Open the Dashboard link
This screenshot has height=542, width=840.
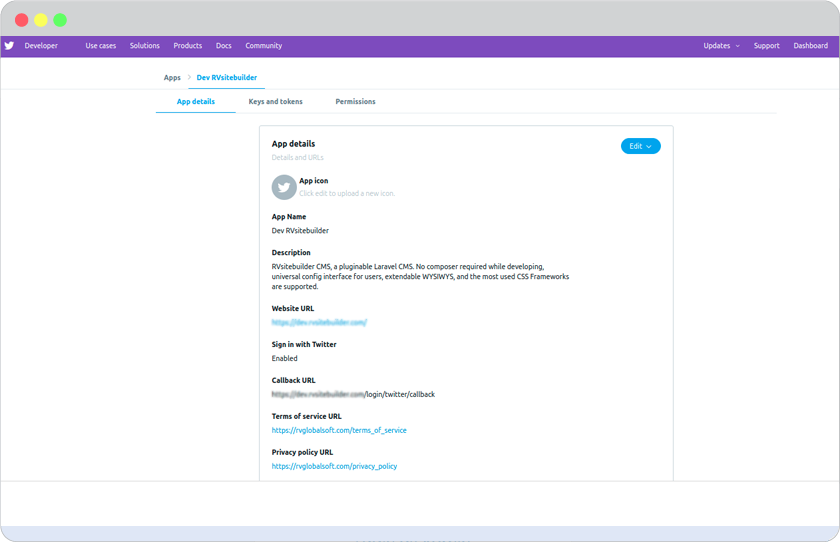click(811, 46)
